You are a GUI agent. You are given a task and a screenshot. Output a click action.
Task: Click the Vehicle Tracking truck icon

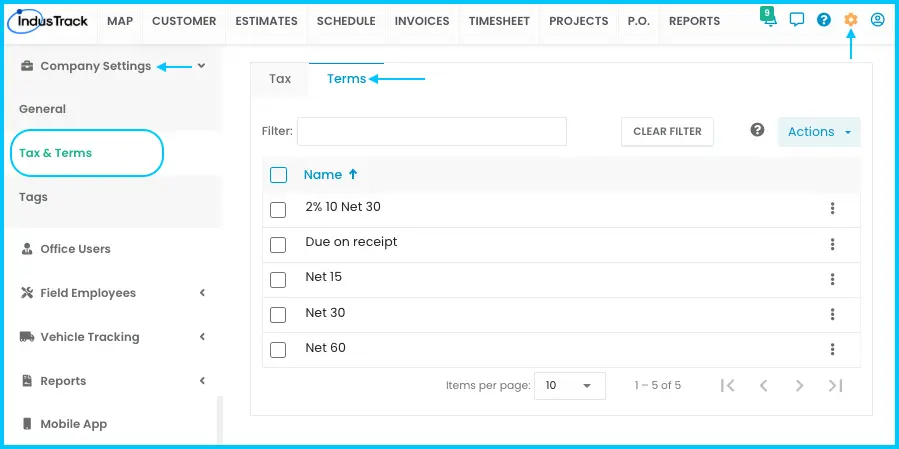click(x=26, y=337)
